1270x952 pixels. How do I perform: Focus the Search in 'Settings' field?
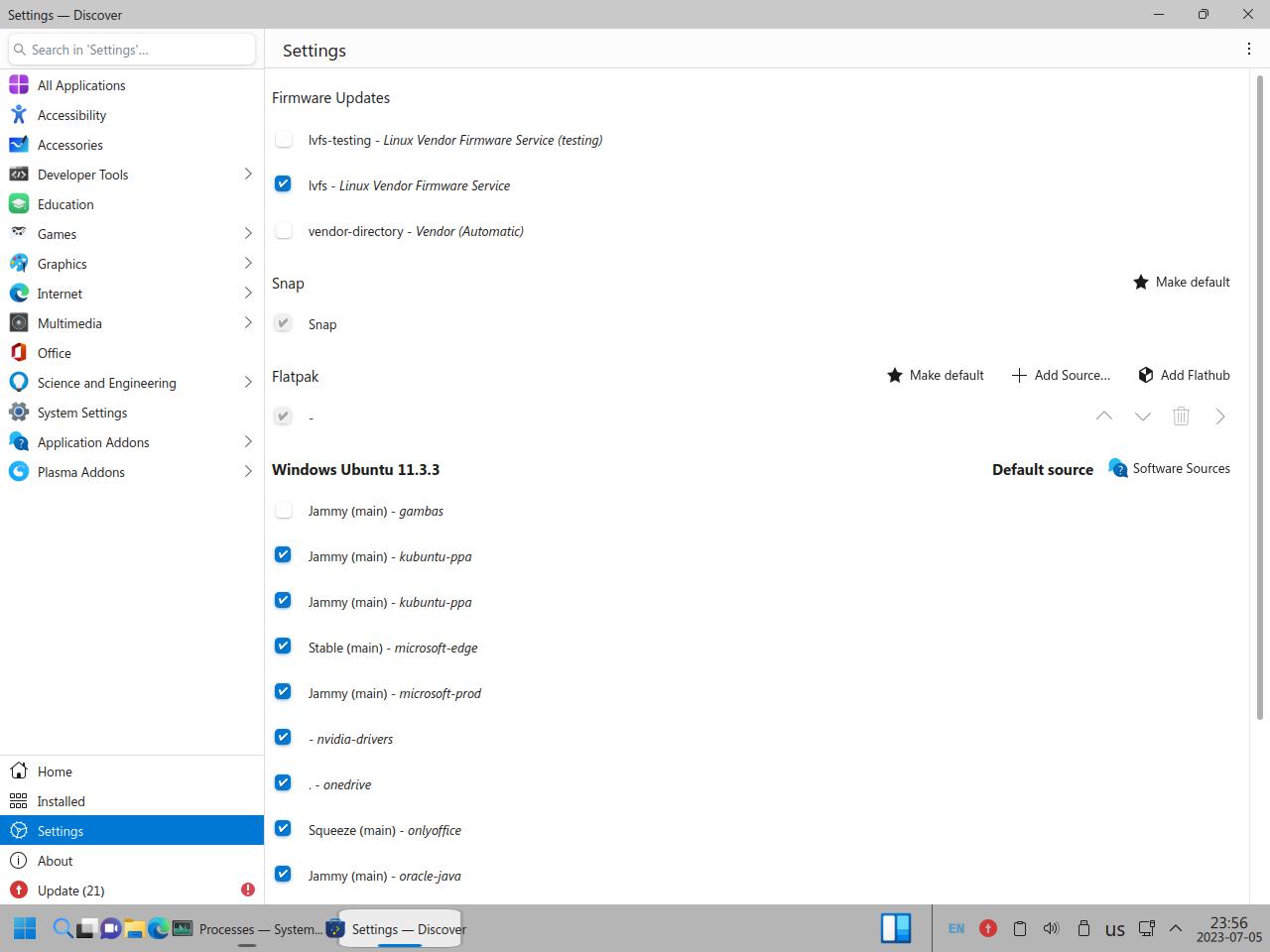pos(132,50)
